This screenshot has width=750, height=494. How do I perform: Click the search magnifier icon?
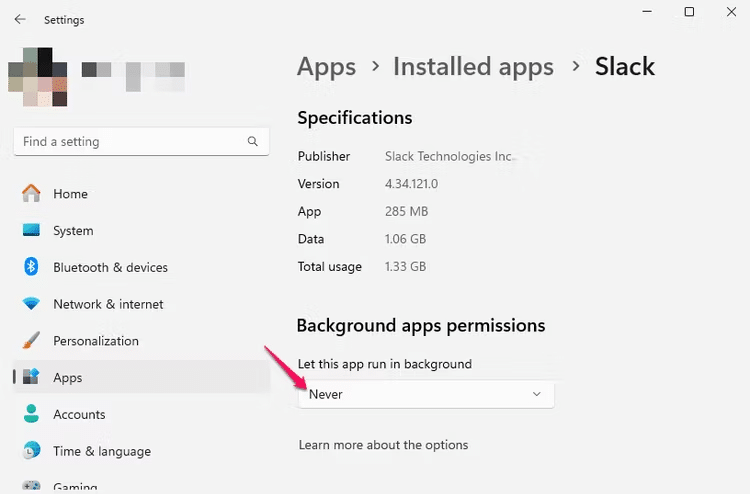[253, 142]
